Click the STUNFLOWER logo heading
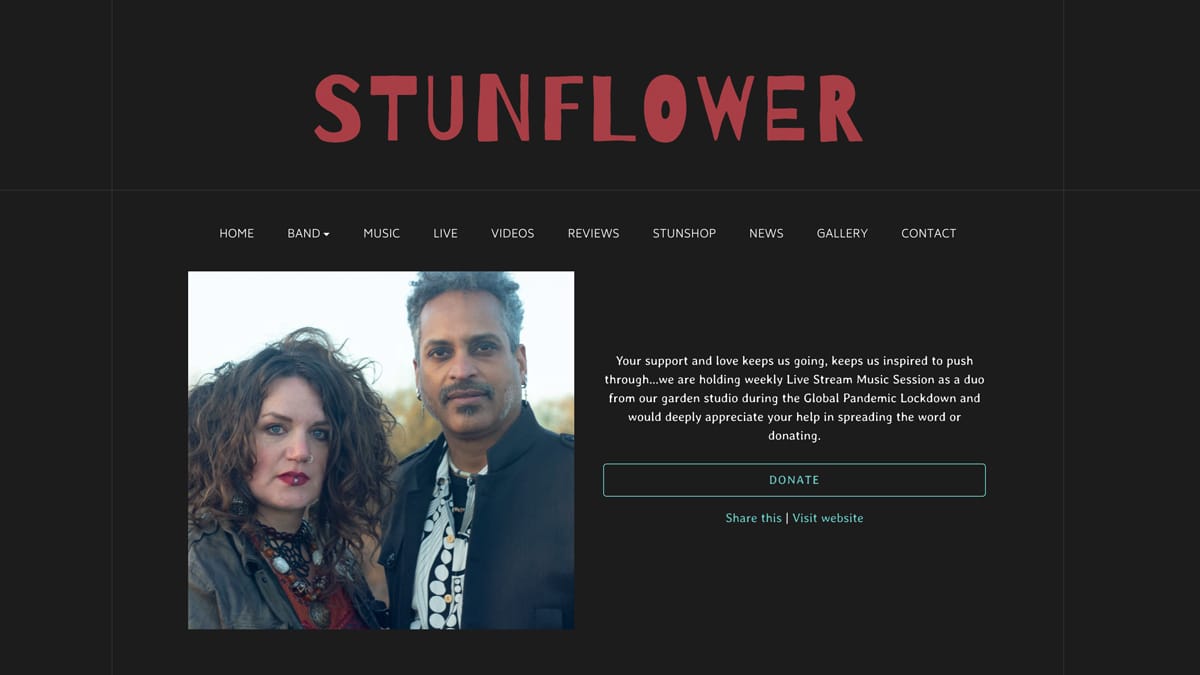This screenshot has height=675, width=1200. click(588, 108)
